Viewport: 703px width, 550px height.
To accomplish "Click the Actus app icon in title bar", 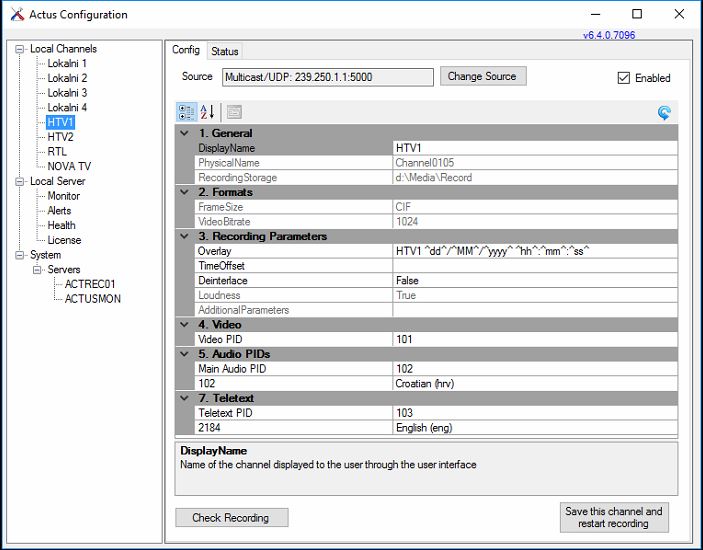I will tap(16, 15).
